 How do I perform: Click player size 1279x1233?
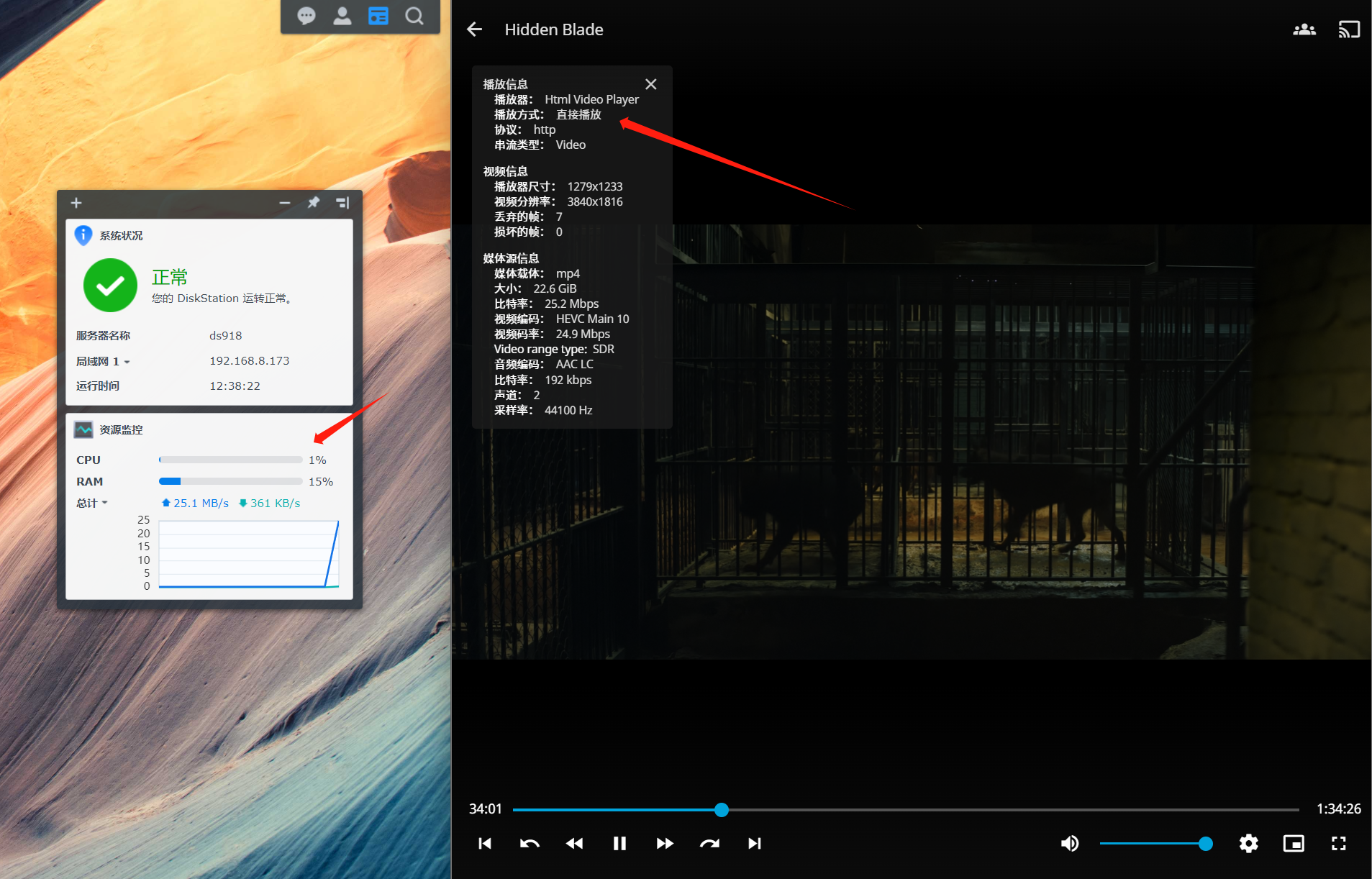click(595, 186)
